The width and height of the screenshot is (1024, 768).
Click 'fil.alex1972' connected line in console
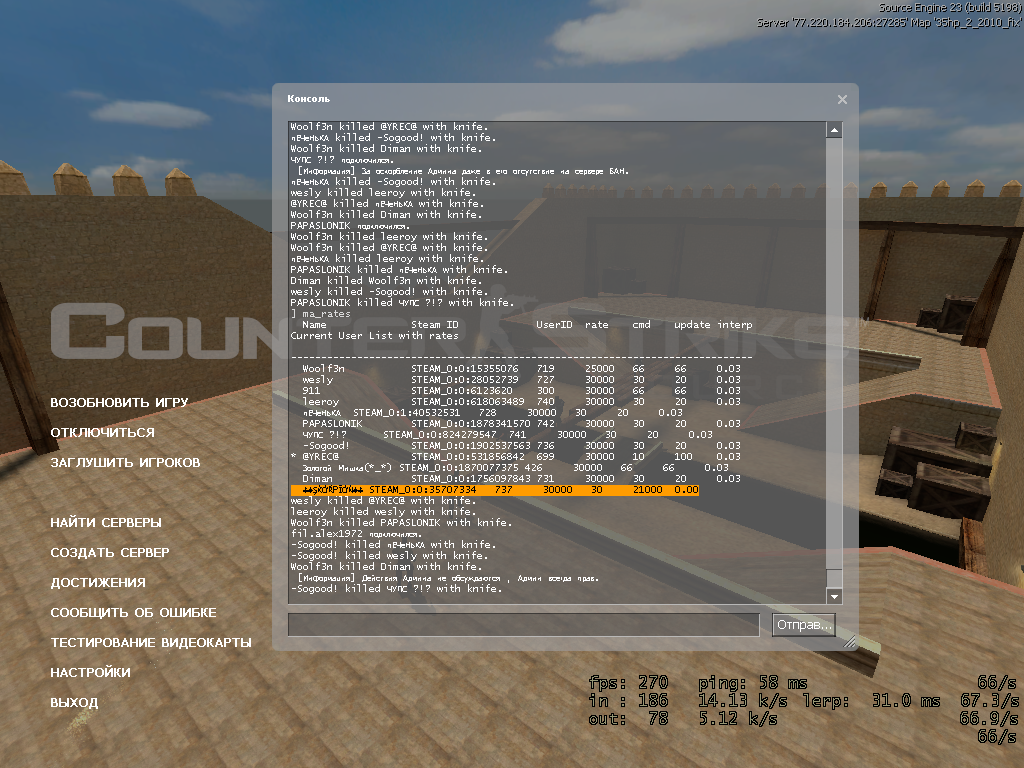(356, 534)
